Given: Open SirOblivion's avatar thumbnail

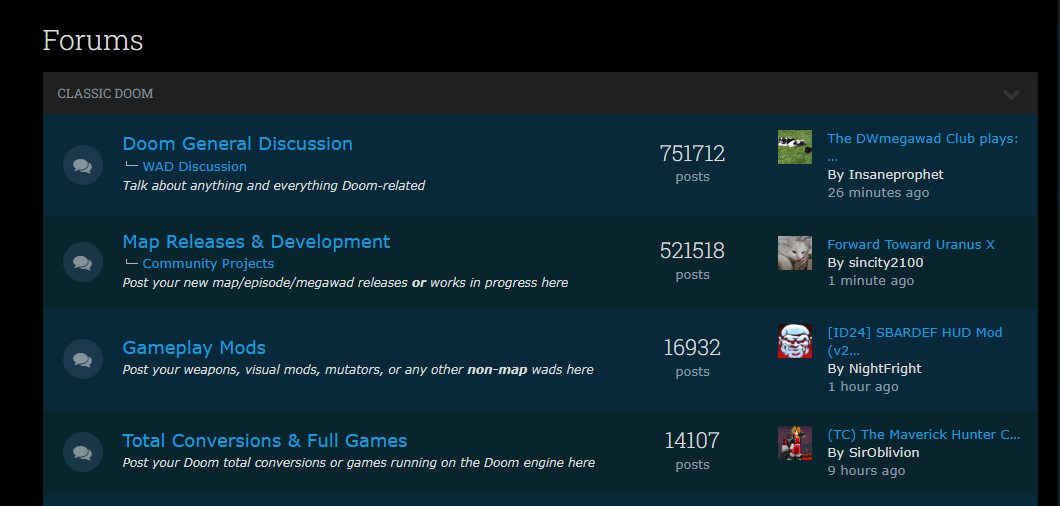Looking at the screenshot, I should tap(795, 443).
